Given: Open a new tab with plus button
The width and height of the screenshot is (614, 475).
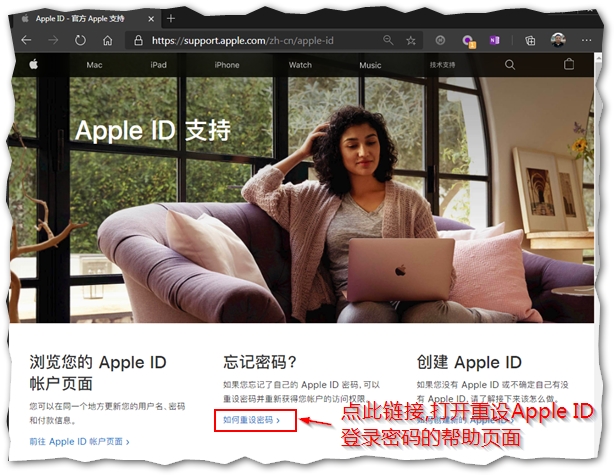Looking at the screenshot, I should point(171,18).
